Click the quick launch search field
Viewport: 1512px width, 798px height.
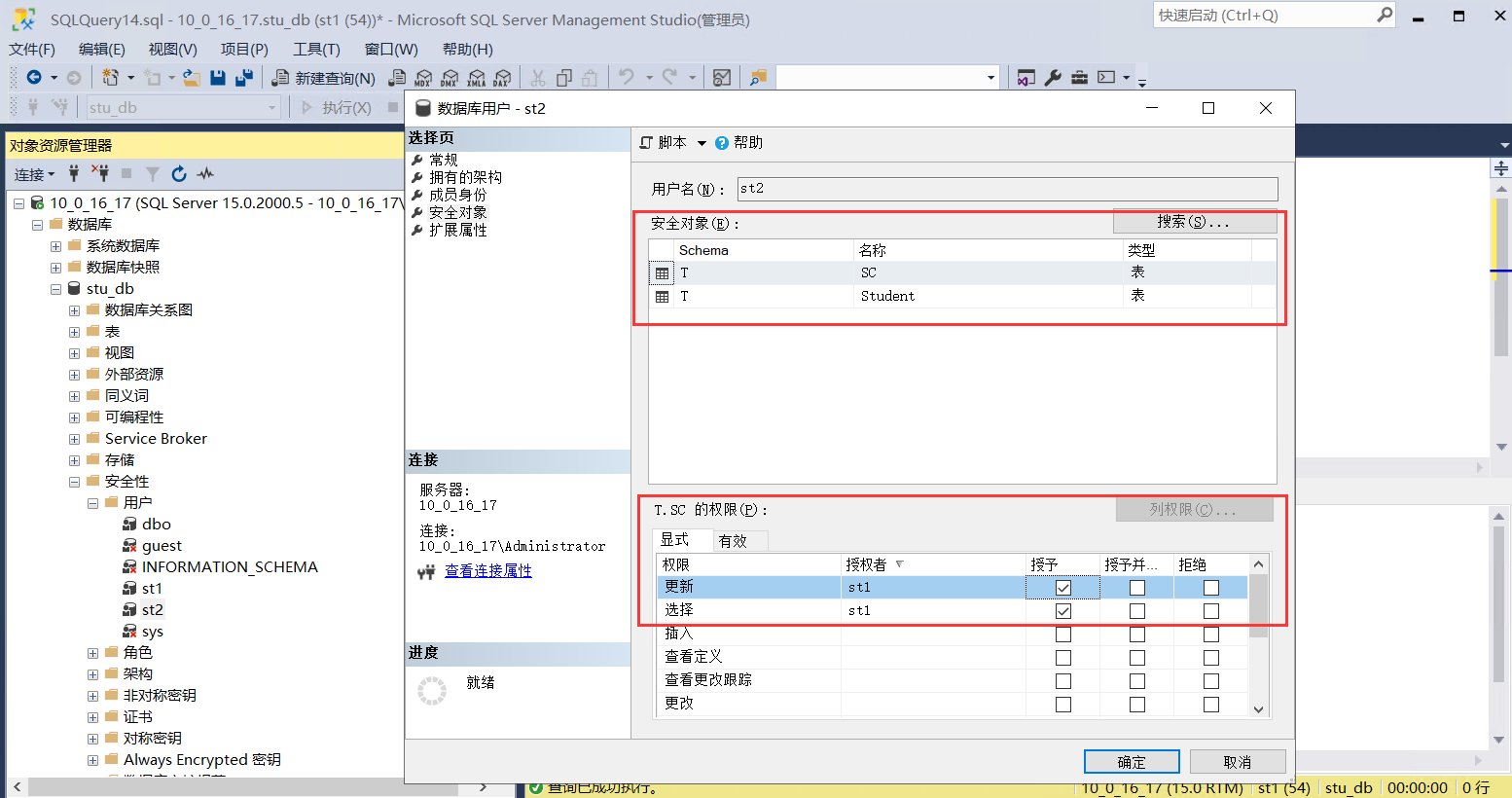click(1264, 15)
